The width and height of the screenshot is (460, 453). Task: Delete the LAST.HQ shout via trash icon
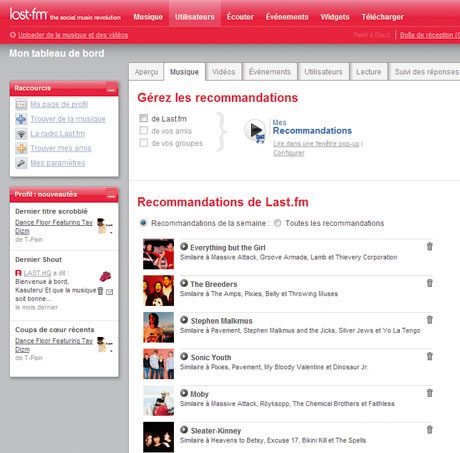pos(100,291)
